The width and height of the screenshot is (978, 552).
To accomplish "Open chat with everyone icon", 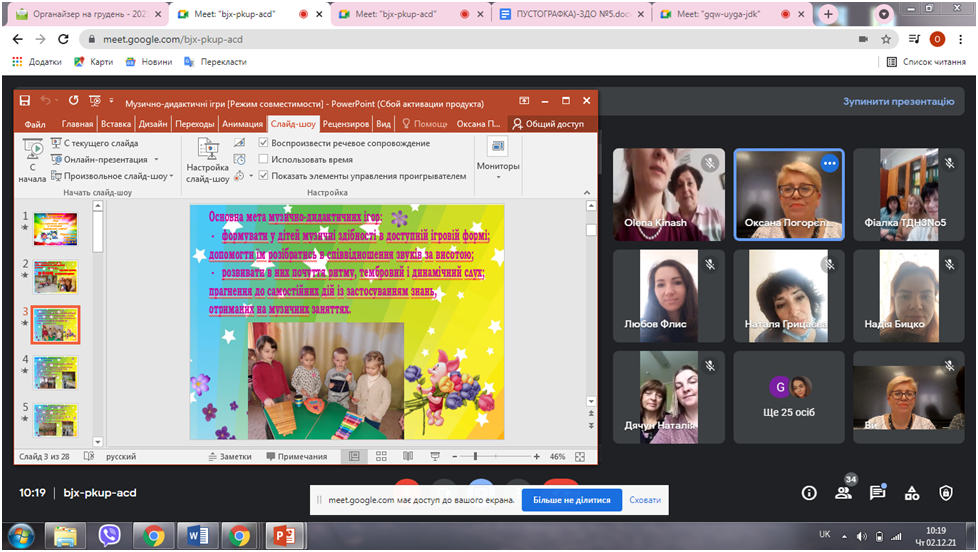I will [x=878, y=493].
